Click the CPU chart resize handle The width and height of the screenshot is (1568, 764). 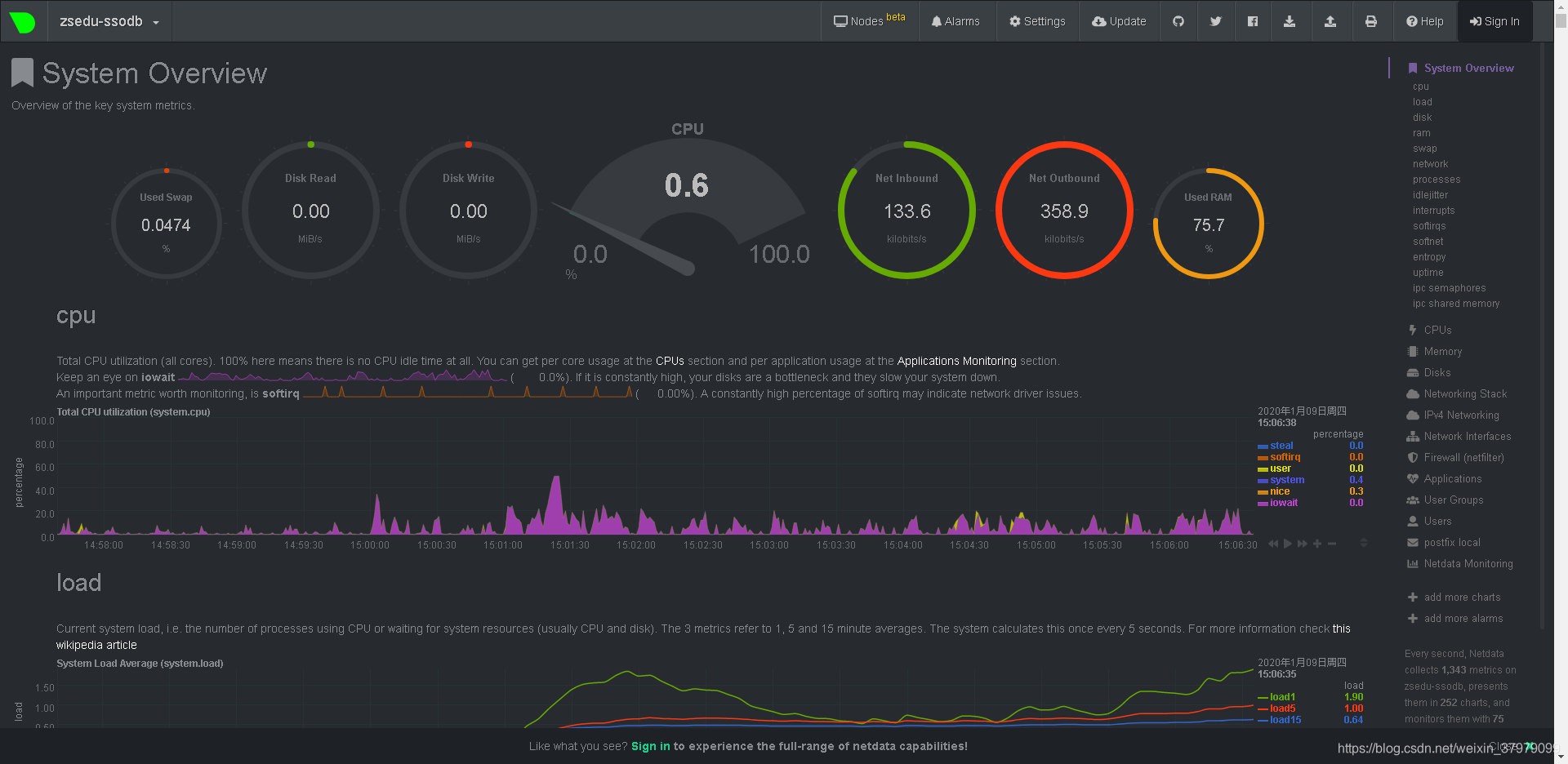click(x=1363, y=543)
